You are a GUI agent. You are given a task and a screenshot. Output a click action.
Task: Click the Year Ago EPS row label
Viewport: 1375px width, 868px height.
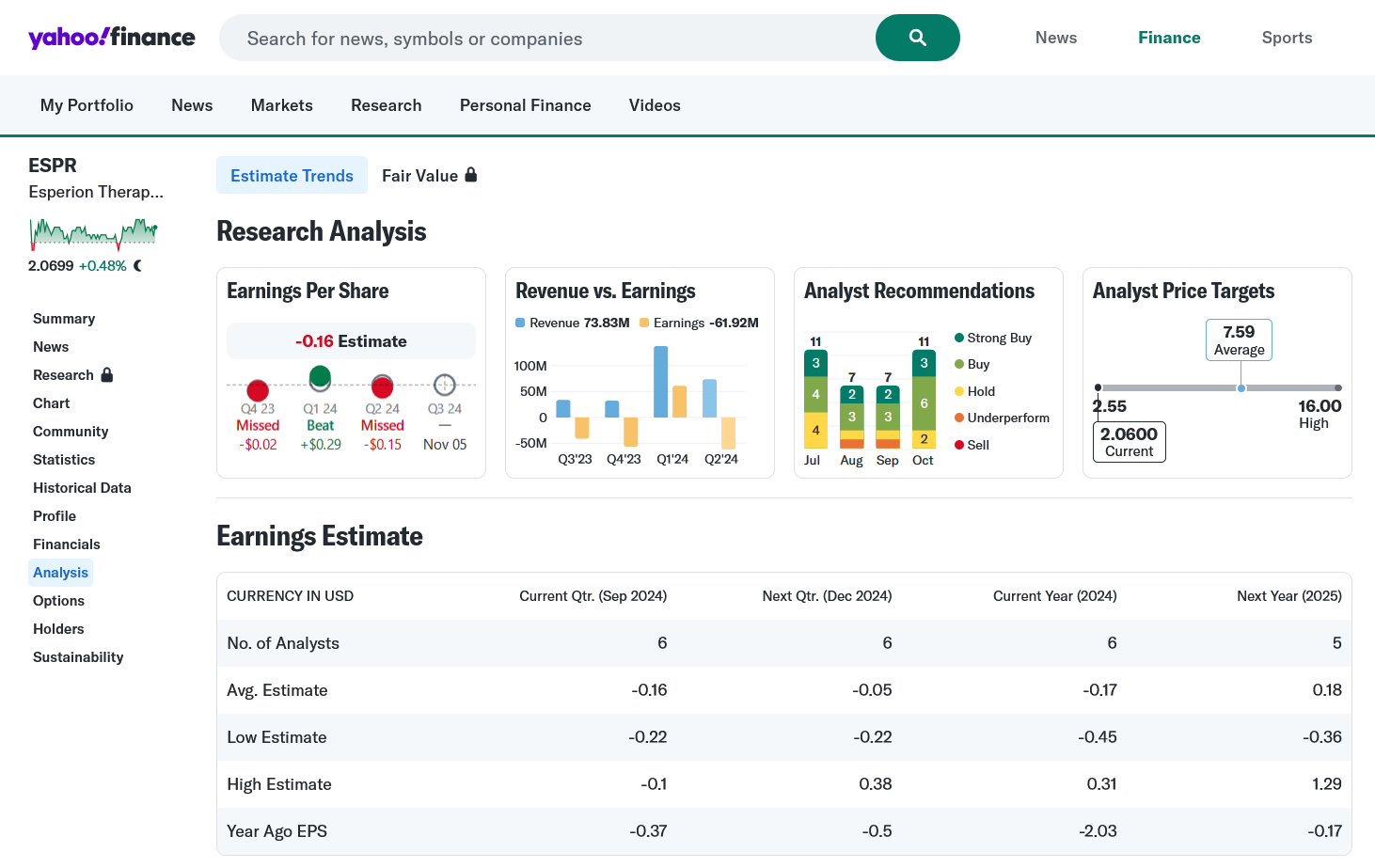pyautogui.click(x=277, y=831)
